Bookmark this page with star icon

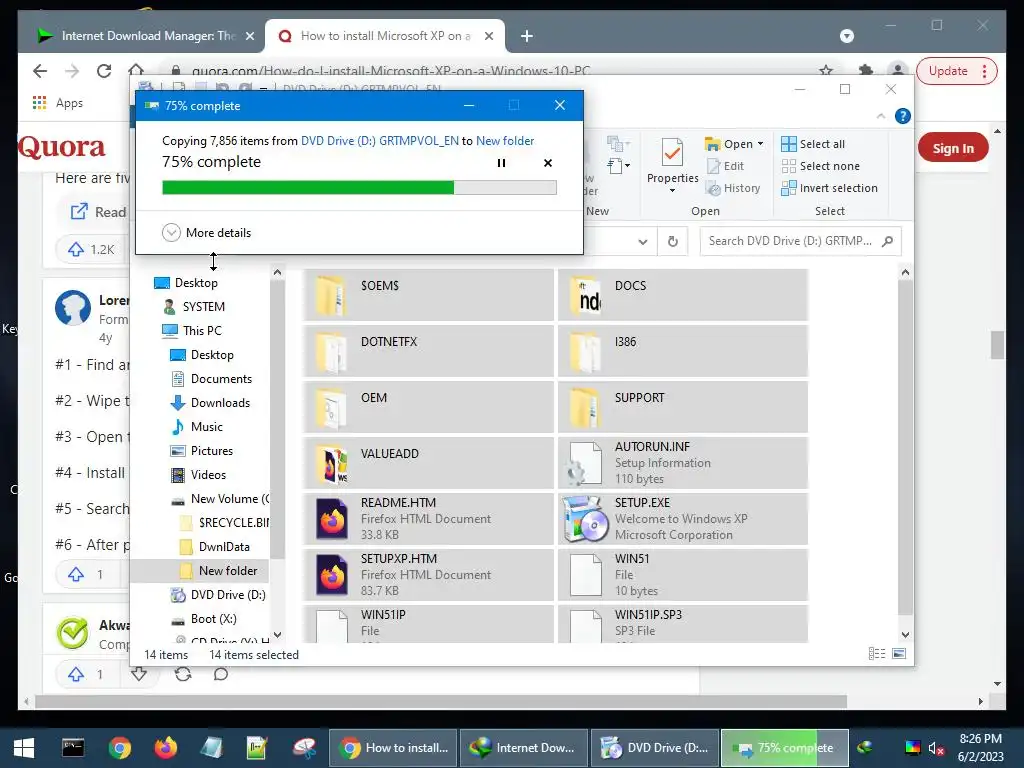click(826, 71)
